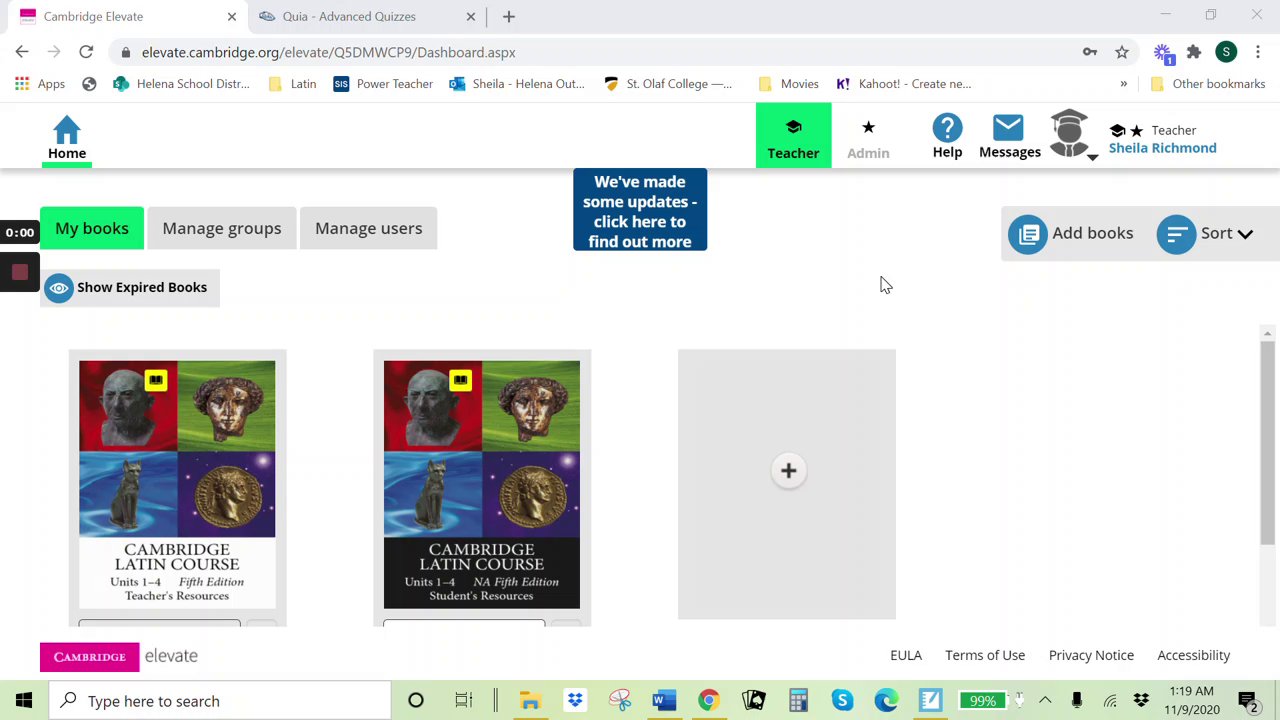1280x720 pixels.
Task: Open the Teacher's Resources book cover
Action: (177, 485)
